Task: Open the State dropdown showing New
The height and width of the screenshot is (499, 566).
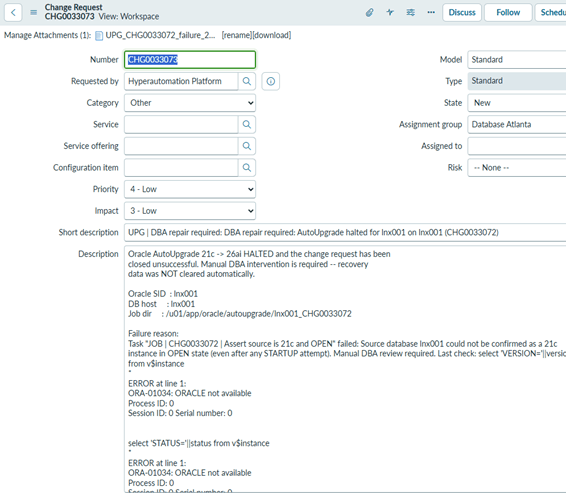Action: (517, 103)
